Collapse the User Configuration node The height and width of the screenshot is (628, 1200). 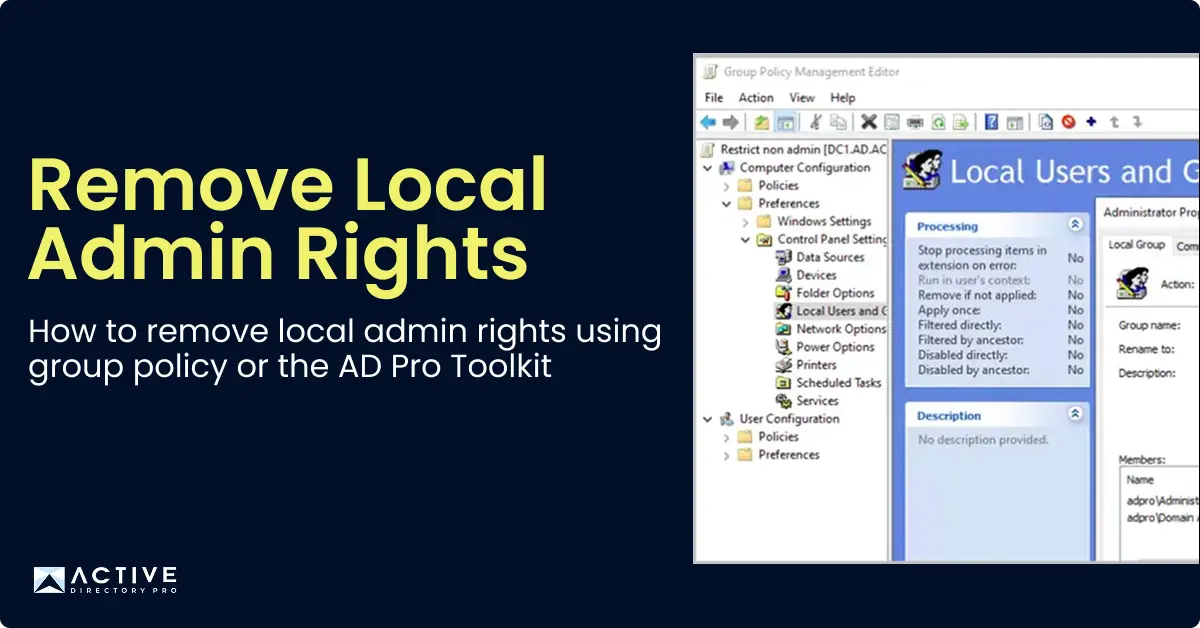coord(708,419)
